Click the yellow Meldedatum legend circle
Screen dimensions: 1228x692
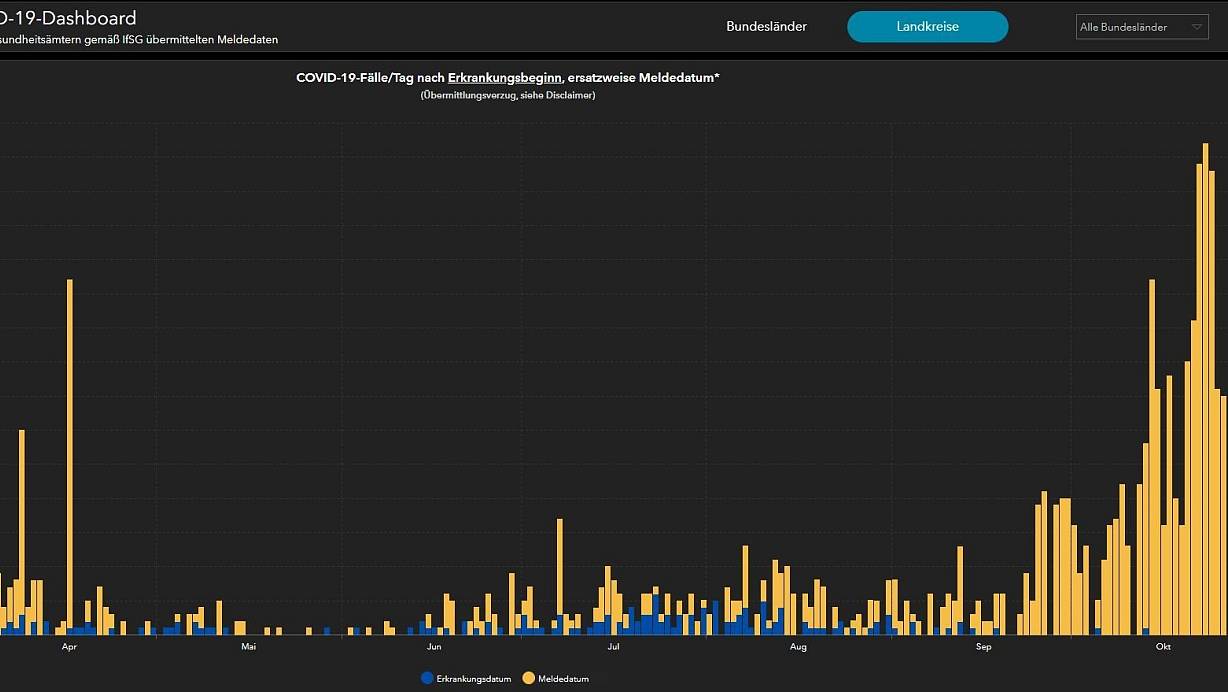coord(528,678)
